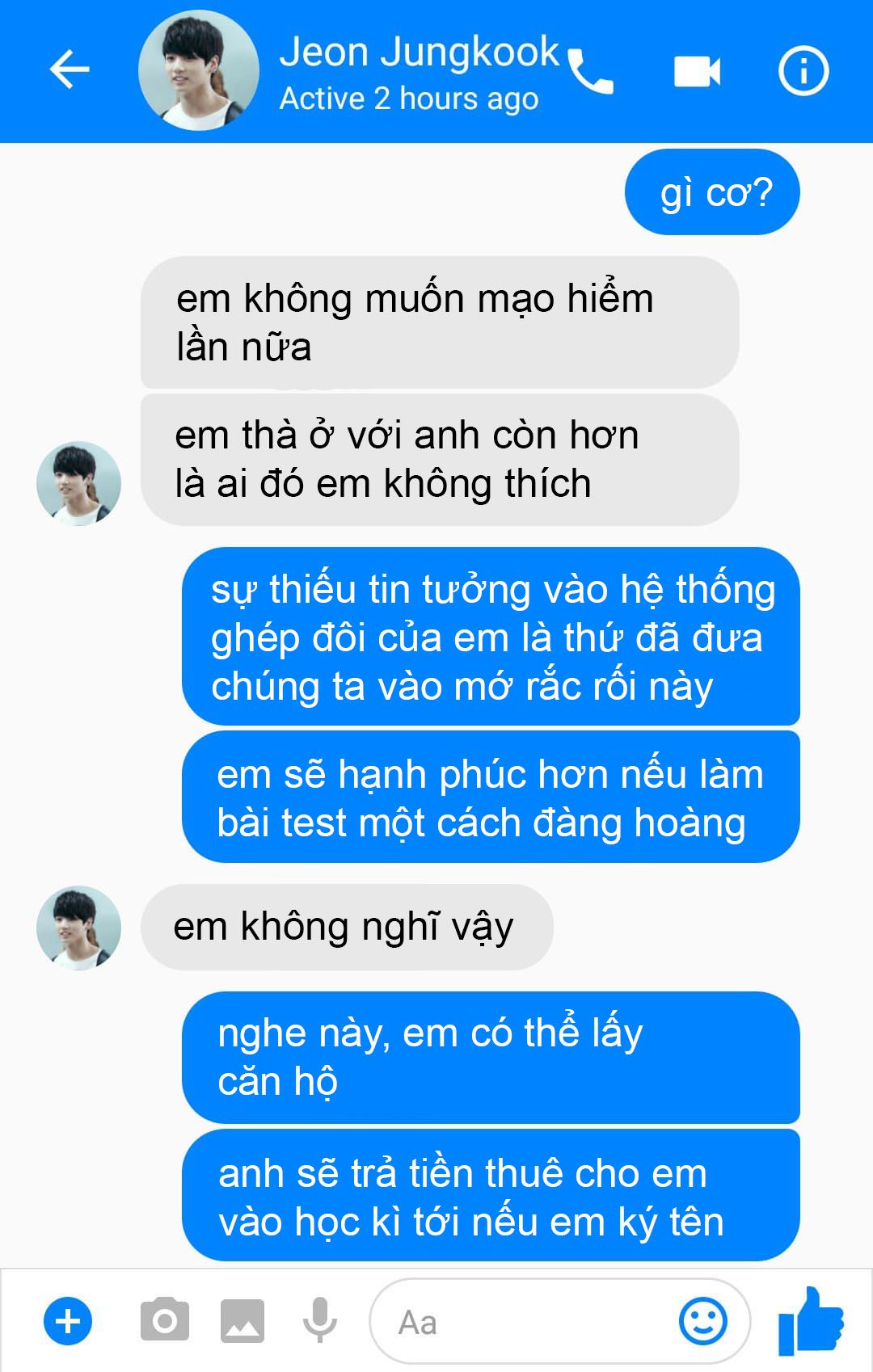Select the contact name Jeon Jungkook

pyautogui.click(x=419, y=52)
